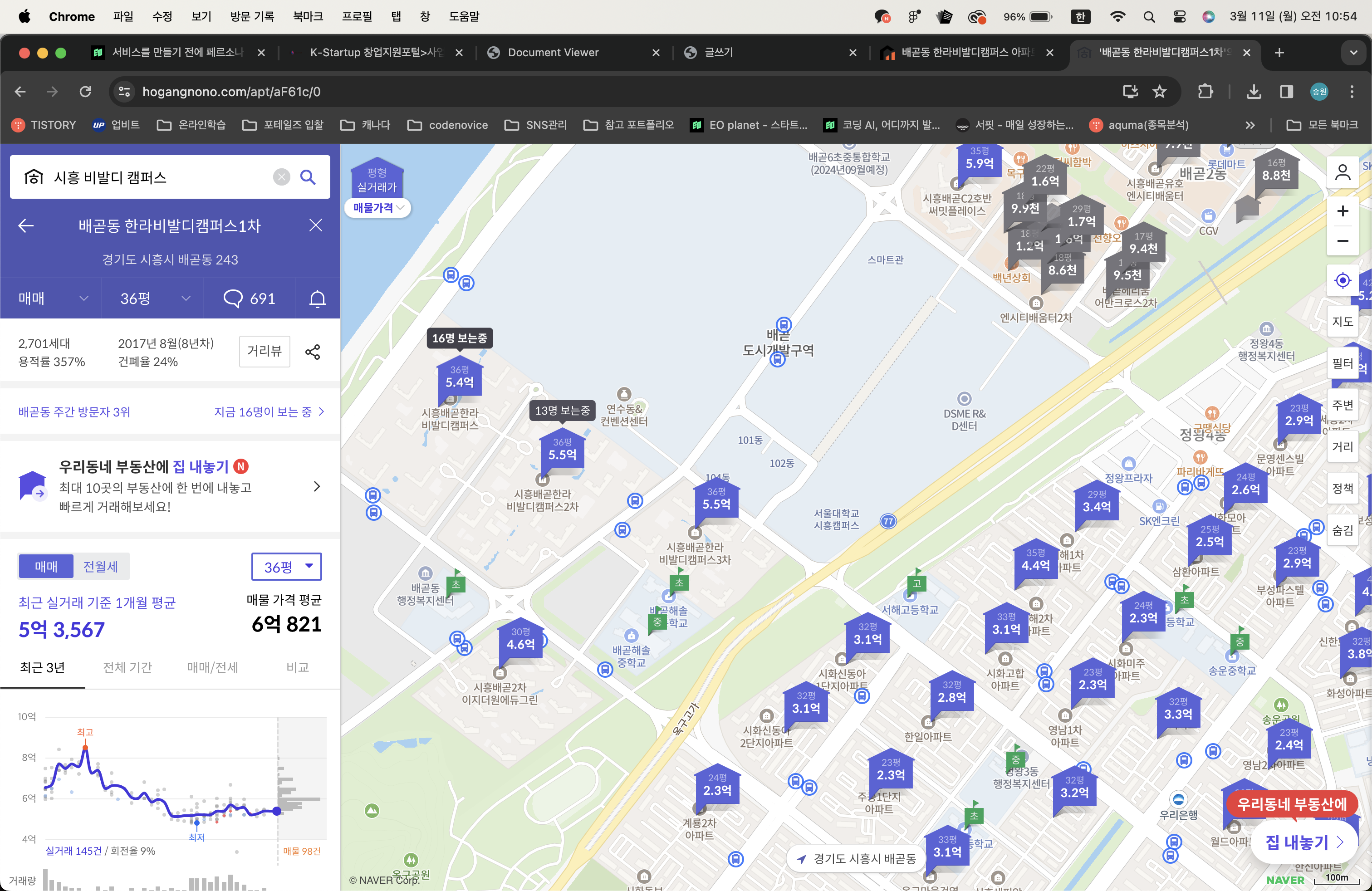The width and height of the screenshot is (1372, 891).
Task: Open the TISTORY bookmark
Action: click(44, 125)
